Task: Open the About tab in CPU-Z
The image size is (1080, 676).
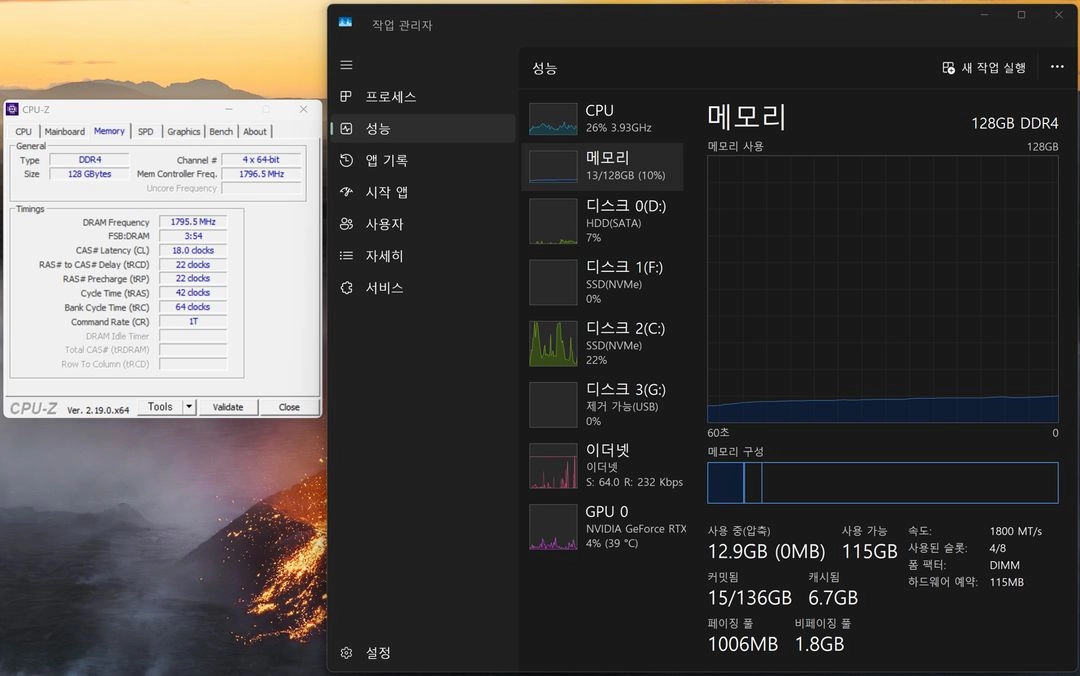Action: pyautogui.click(x=255, y=132)
